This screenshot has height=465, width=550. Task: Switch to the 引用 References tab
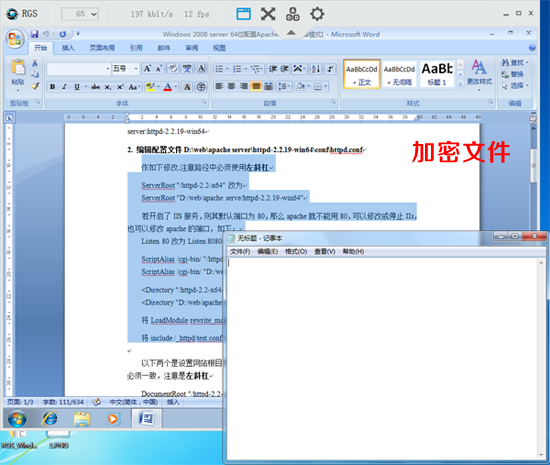[136, 48]
